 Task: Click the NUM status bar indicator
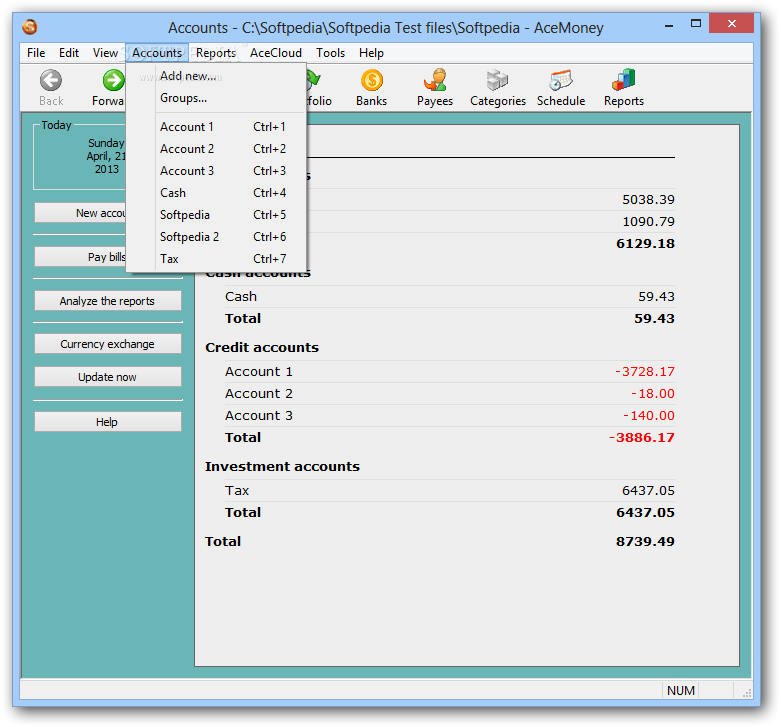[x=681, y=691]
